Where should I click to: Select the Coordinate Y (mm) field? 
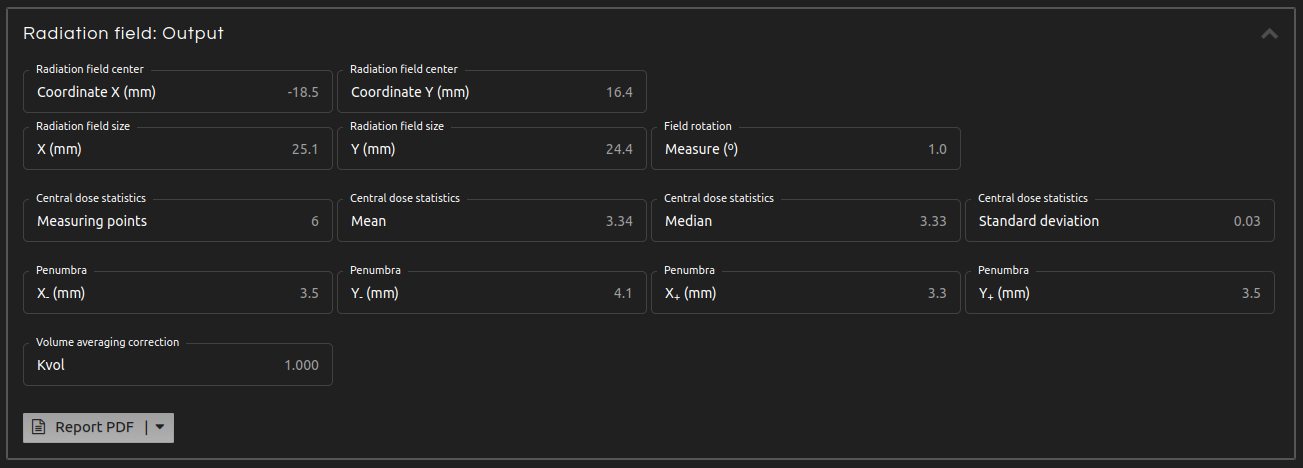coord(492,91)
